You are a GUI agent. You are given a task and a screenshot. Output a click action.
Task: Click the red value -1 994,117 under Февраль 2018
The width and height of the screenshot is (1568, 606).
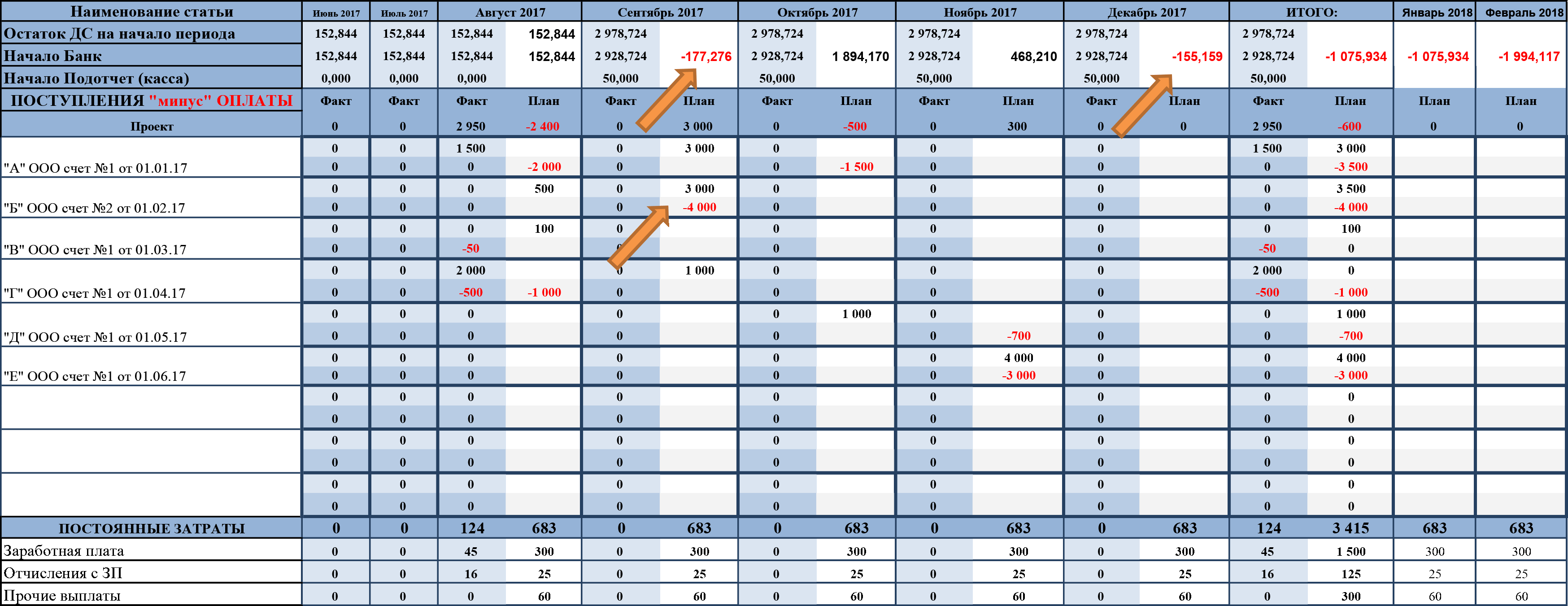pyautogui.click(x=1529, y=57)
